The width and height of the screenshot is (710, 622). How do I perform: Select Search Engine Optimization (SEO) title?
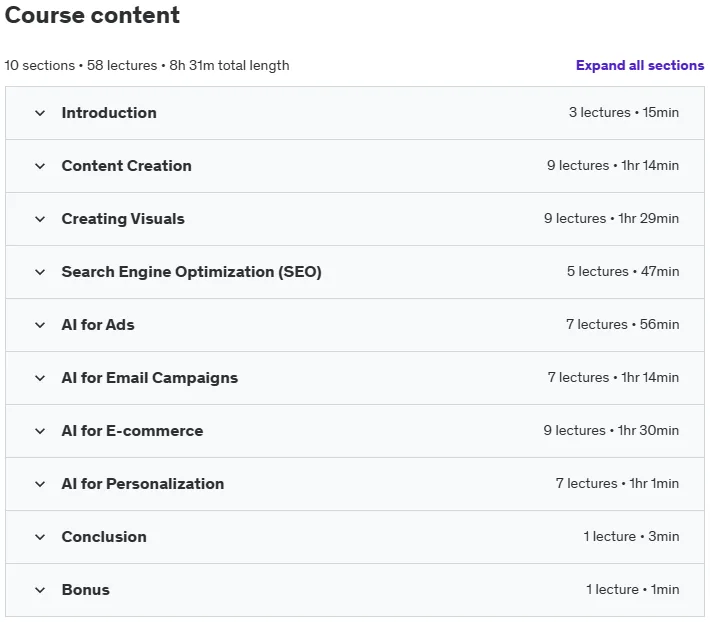[192, 272]
